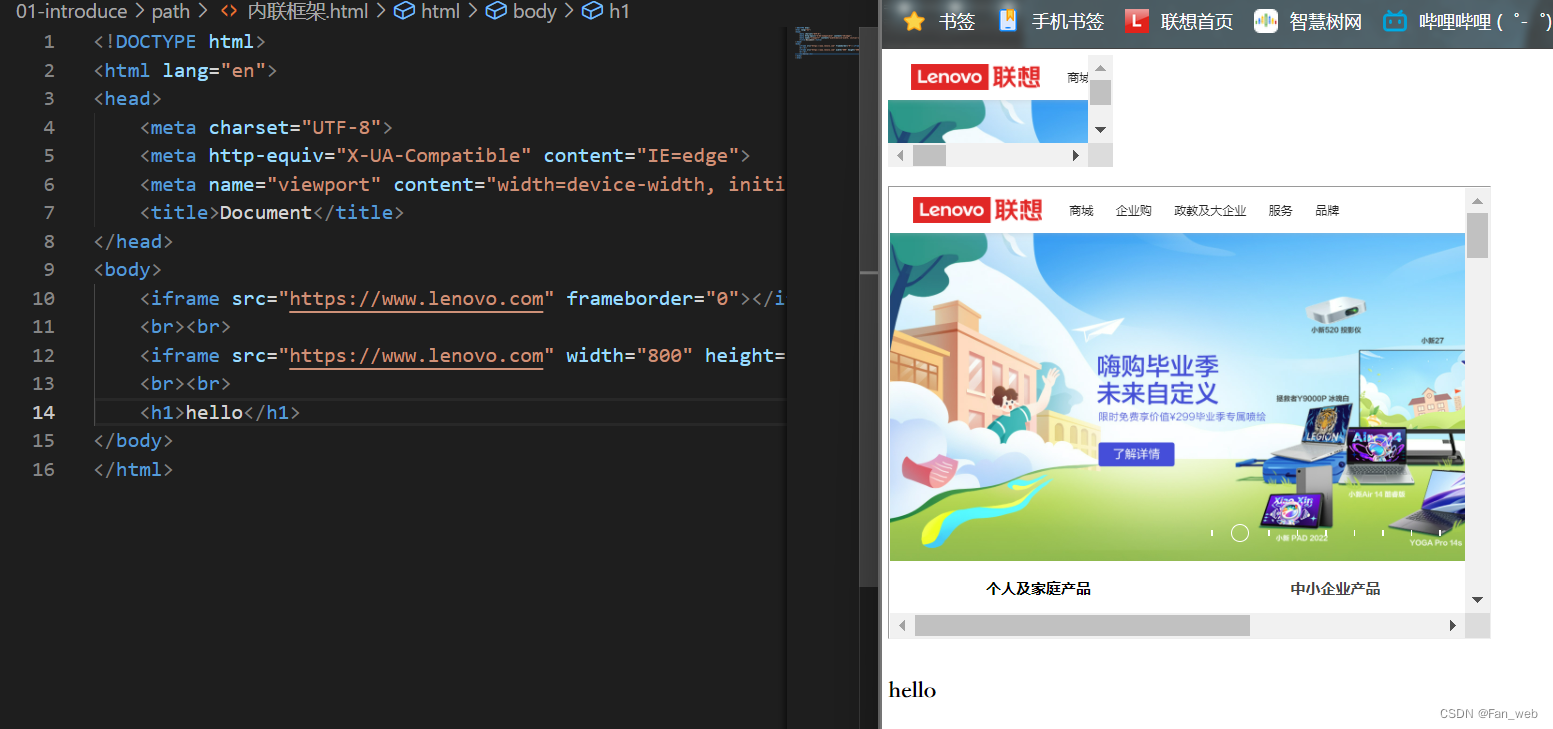Open the 哔哩哔哩 bookmark label
The height and width of the screenshot is (729, 1553).
[1485, 21]
